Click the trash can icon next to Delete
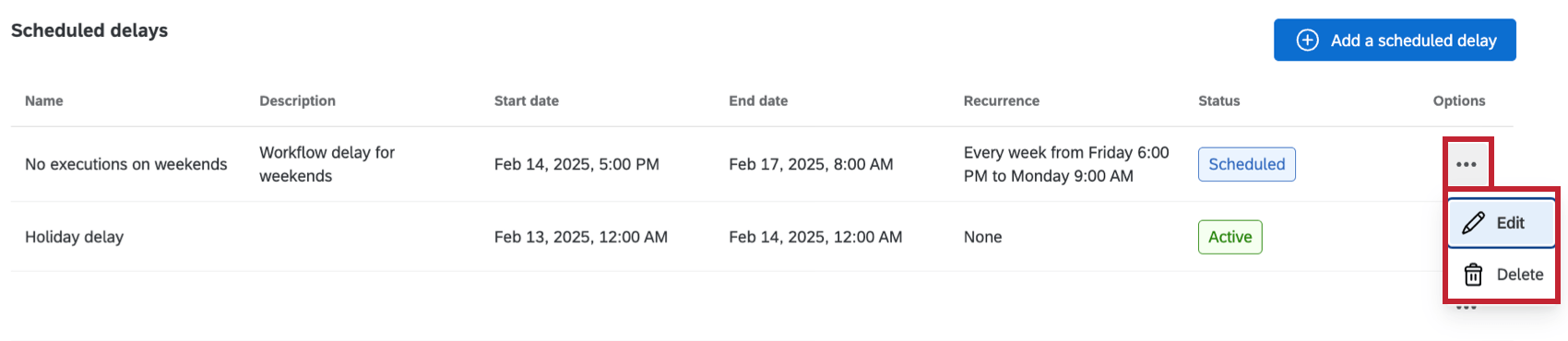This screenshot has height=341, width=1568. click(1474, 275)
